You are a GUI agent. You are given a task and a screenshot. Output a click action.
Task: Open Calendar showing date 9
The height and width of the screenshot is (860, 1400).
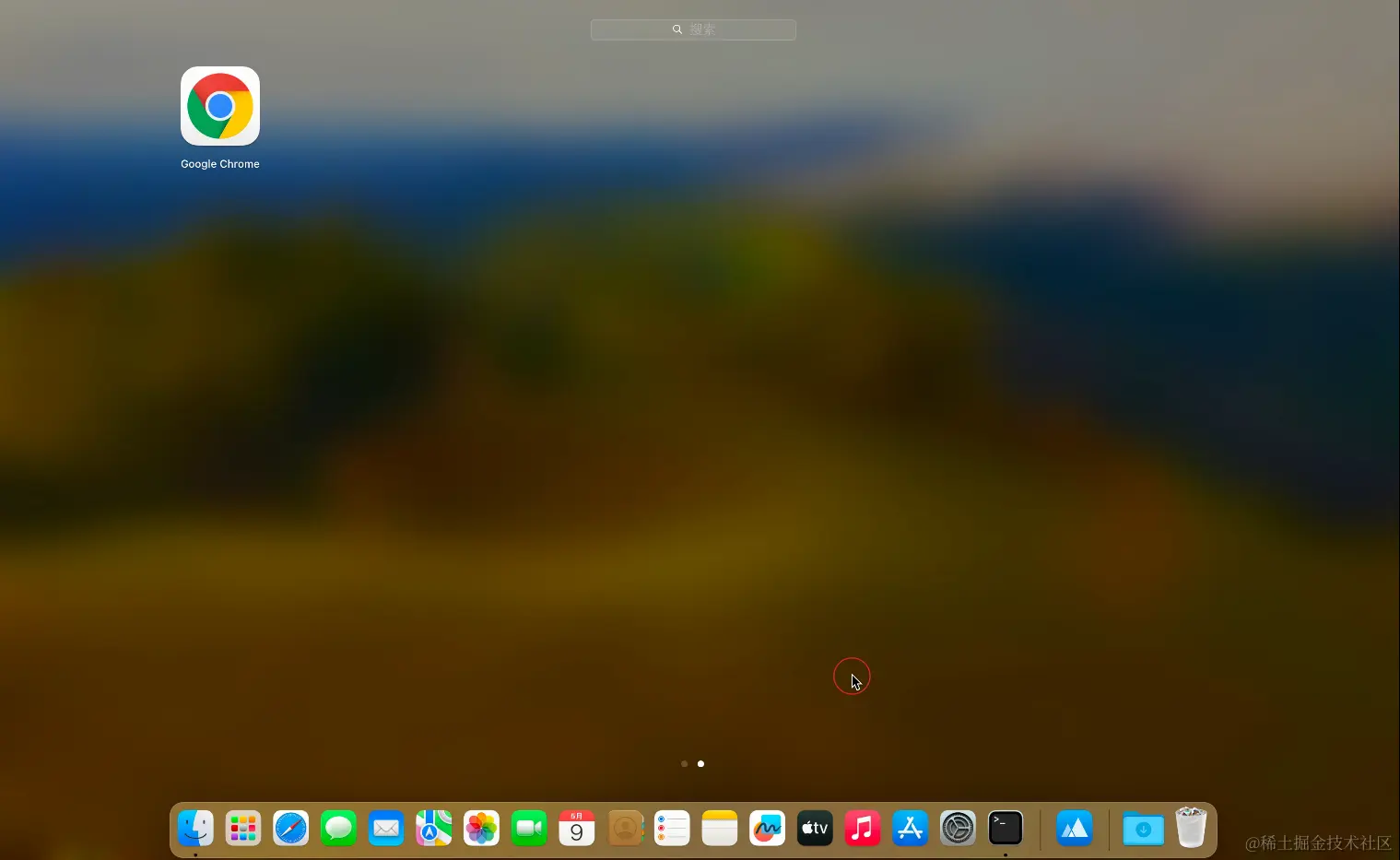pyautogui.click(x=577, y=828)
